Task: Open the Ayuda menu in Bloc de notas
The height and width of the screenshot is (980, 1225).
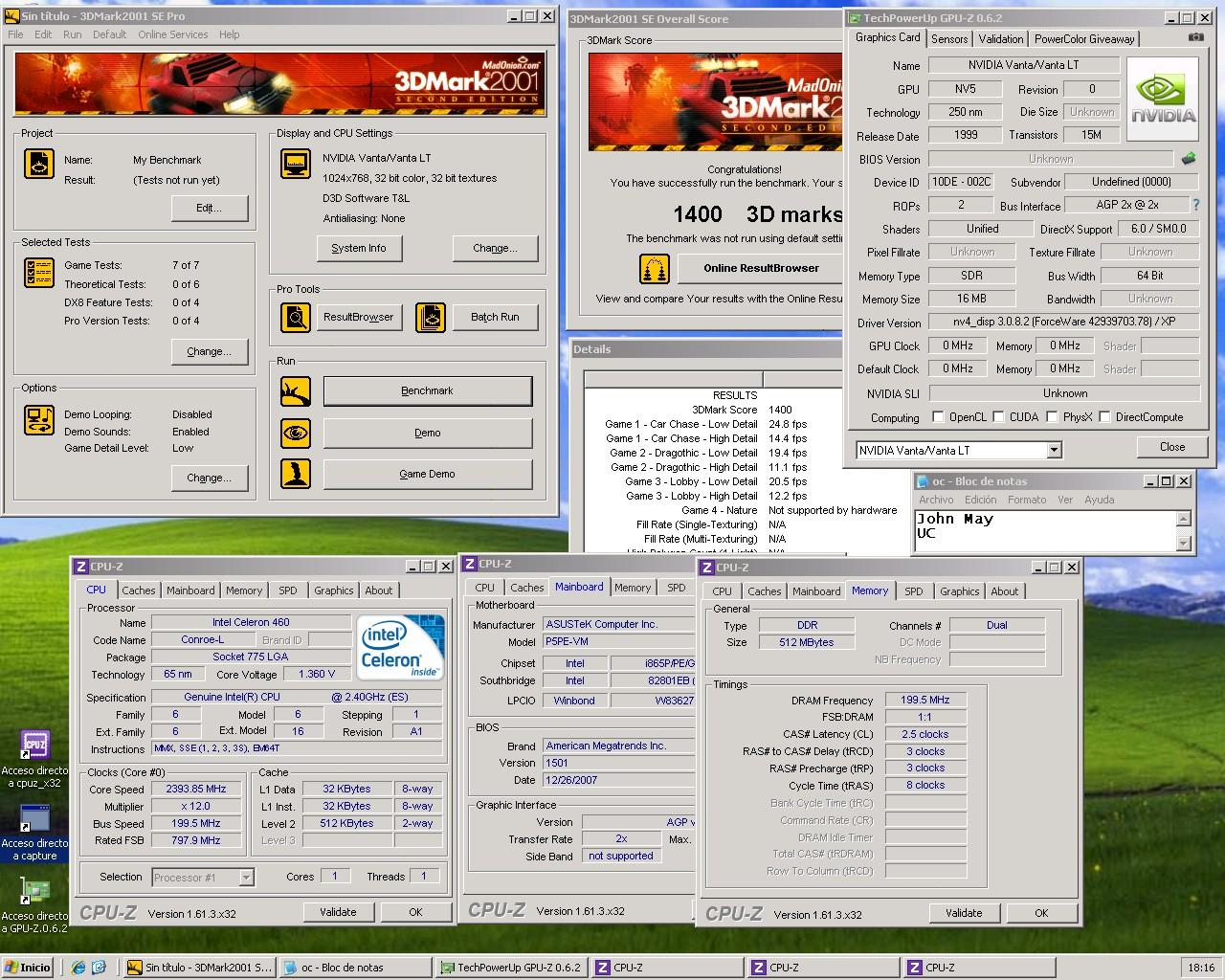Action: click(1100, 500)
